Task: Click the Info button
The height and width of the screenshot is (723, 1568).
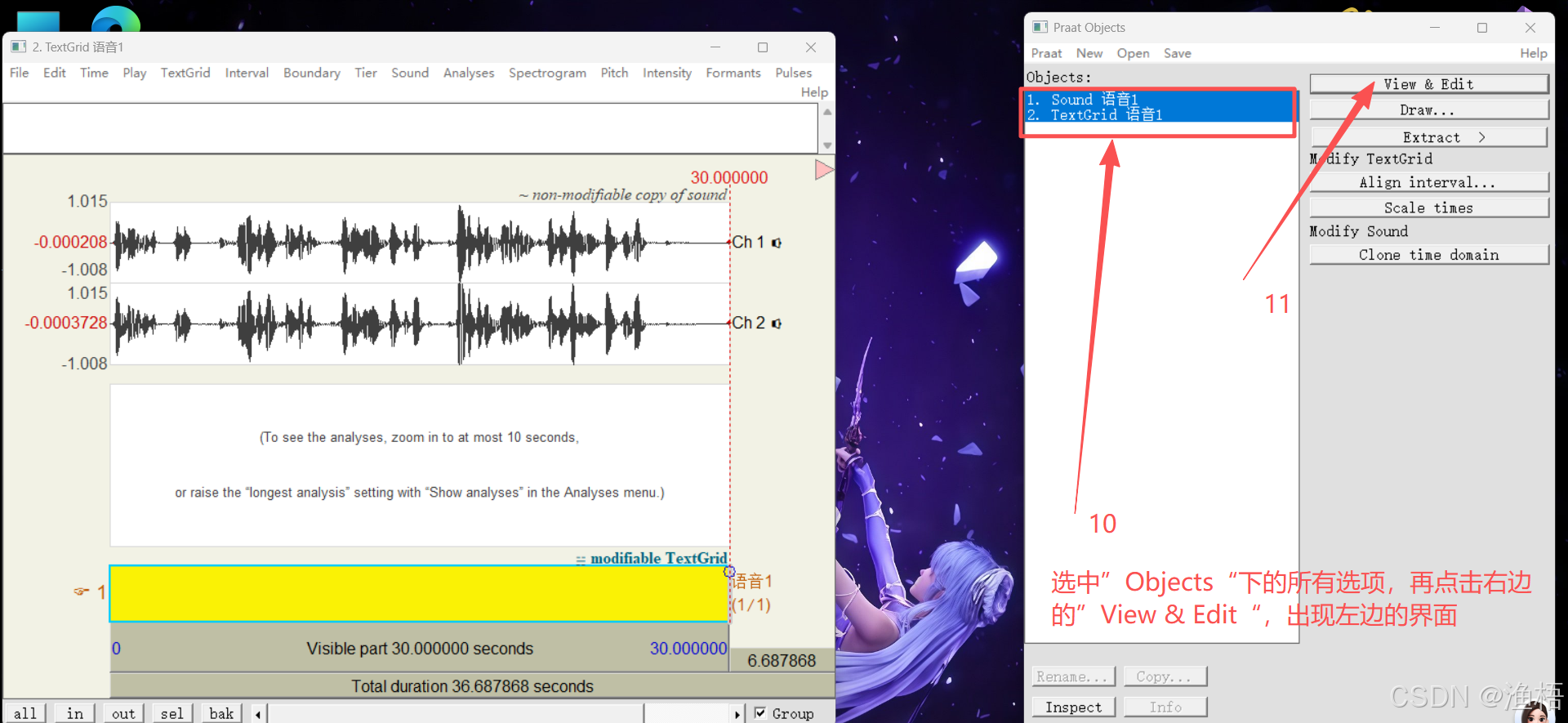Action: (1165, 707)
